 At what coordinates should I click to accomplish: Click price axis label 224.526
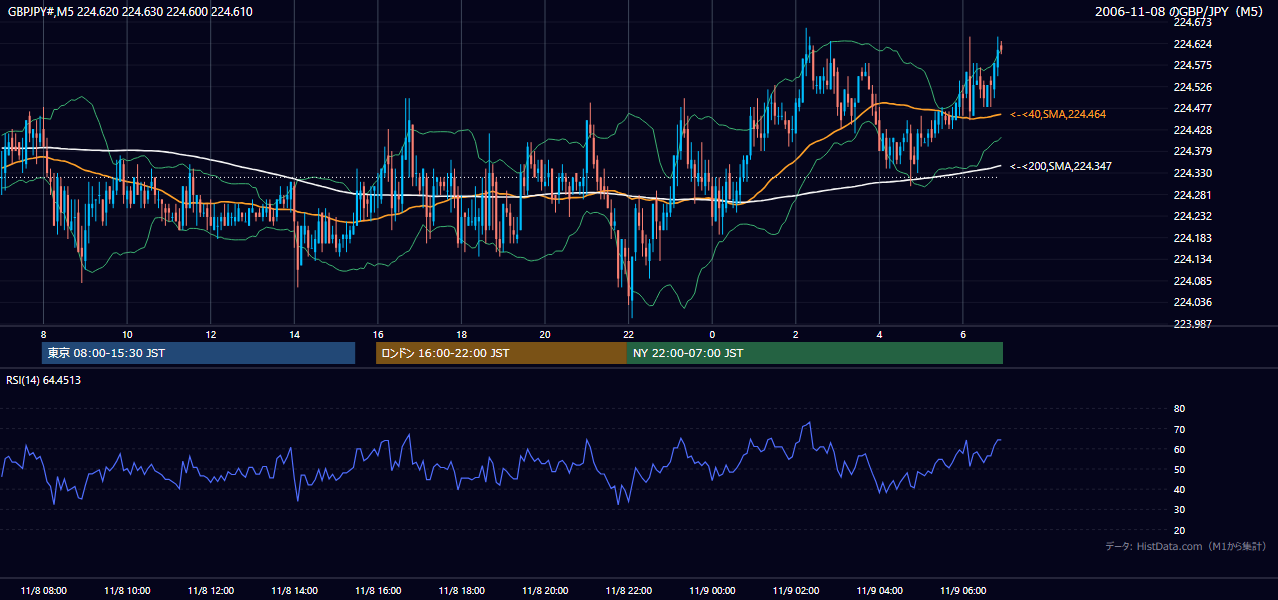(1192, 87)
